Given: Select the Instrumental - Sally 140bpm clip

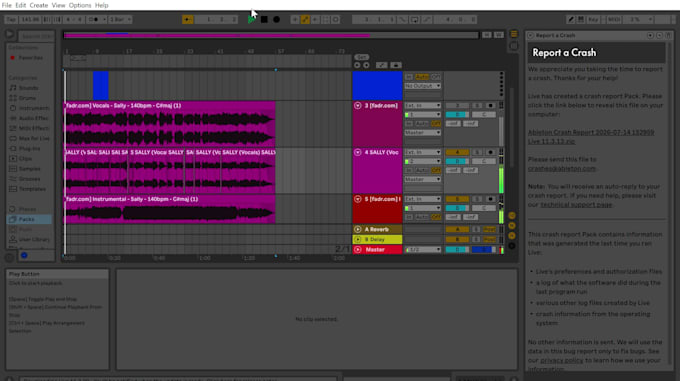Looking at the screenshot, I should pos(170,209).
